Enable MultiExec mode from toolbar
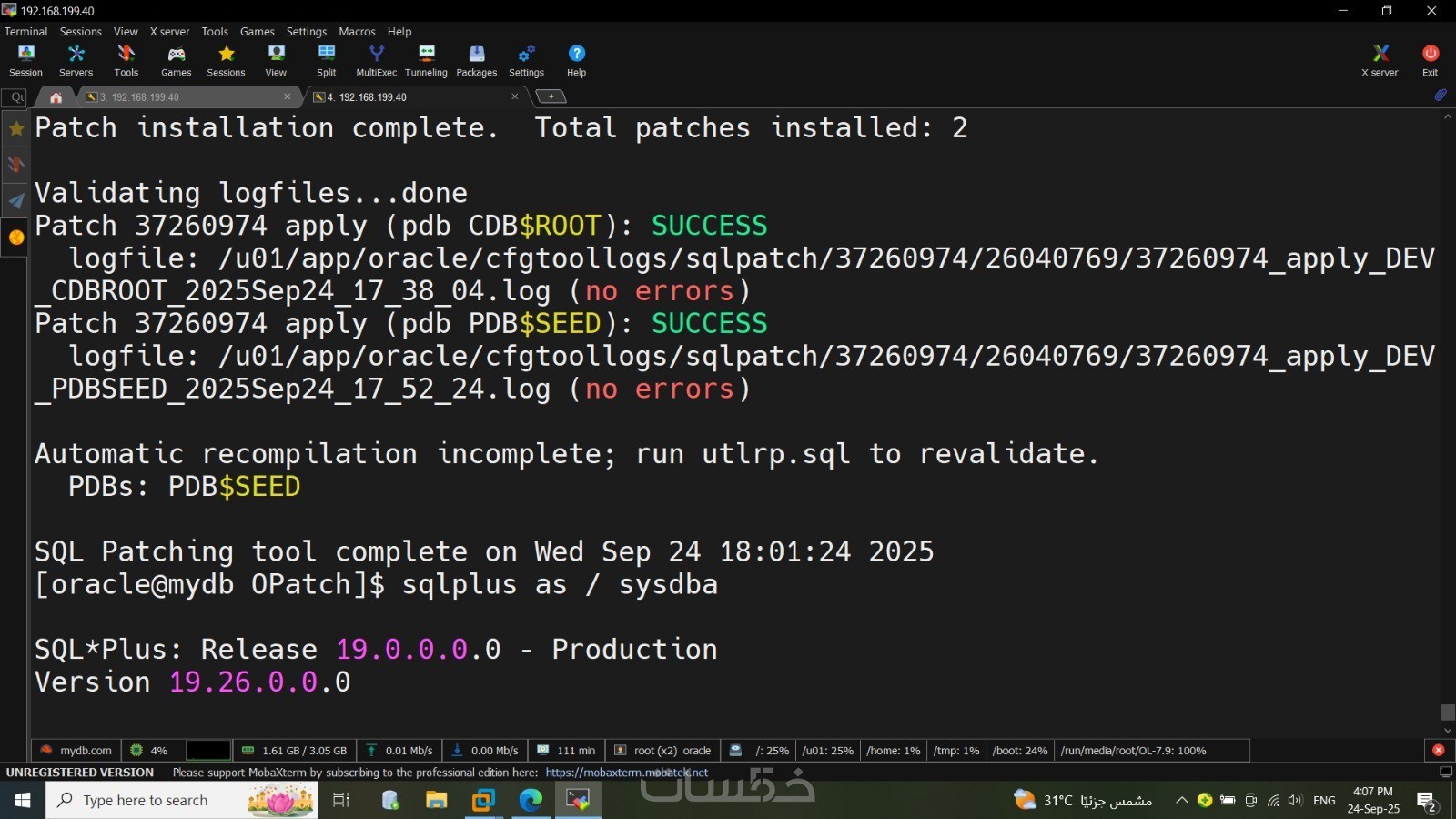 [376, 60]
